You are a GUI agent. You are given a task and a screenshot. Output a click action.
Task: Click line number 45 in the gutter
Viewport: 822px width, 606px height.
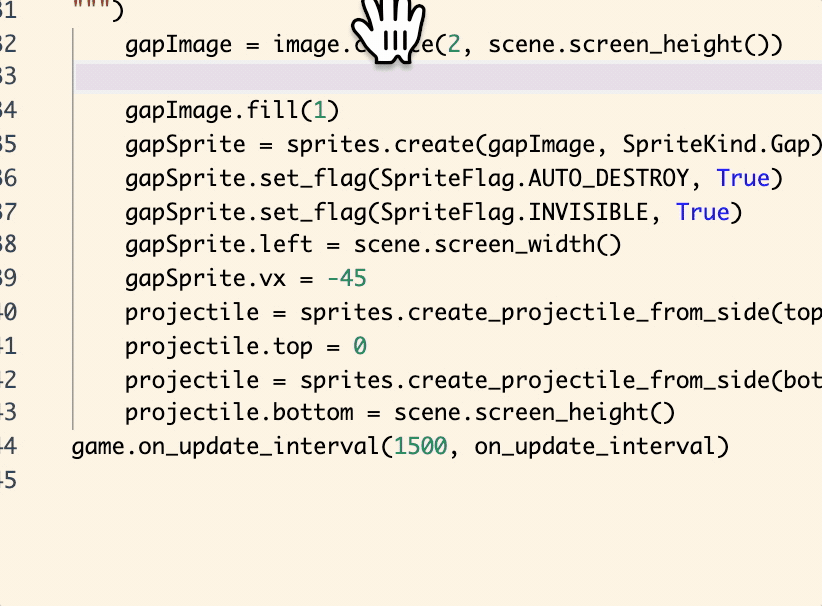point(10,480)
